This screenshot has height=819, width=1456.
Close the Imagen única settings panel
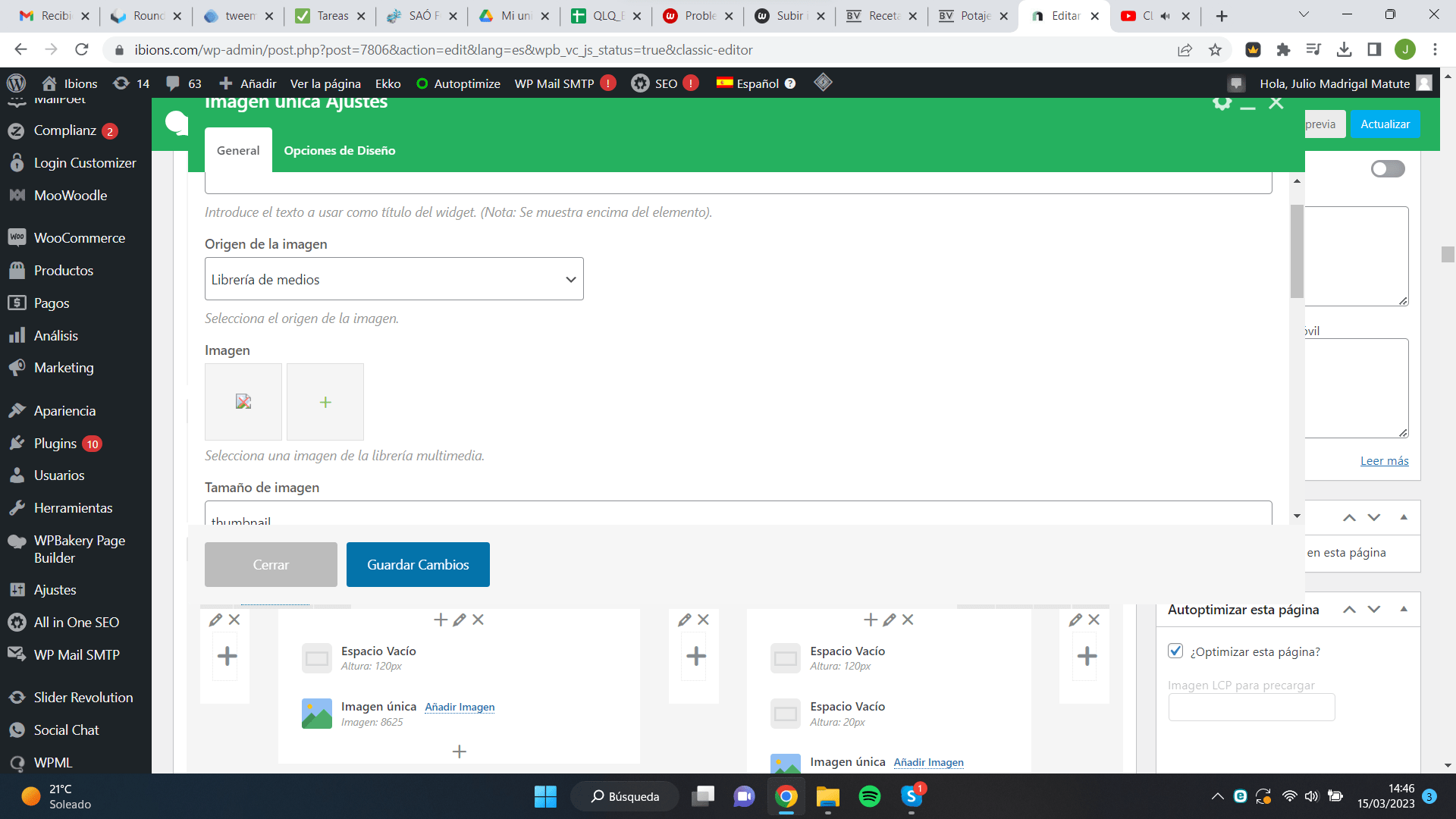click(x=1276, y=103)
